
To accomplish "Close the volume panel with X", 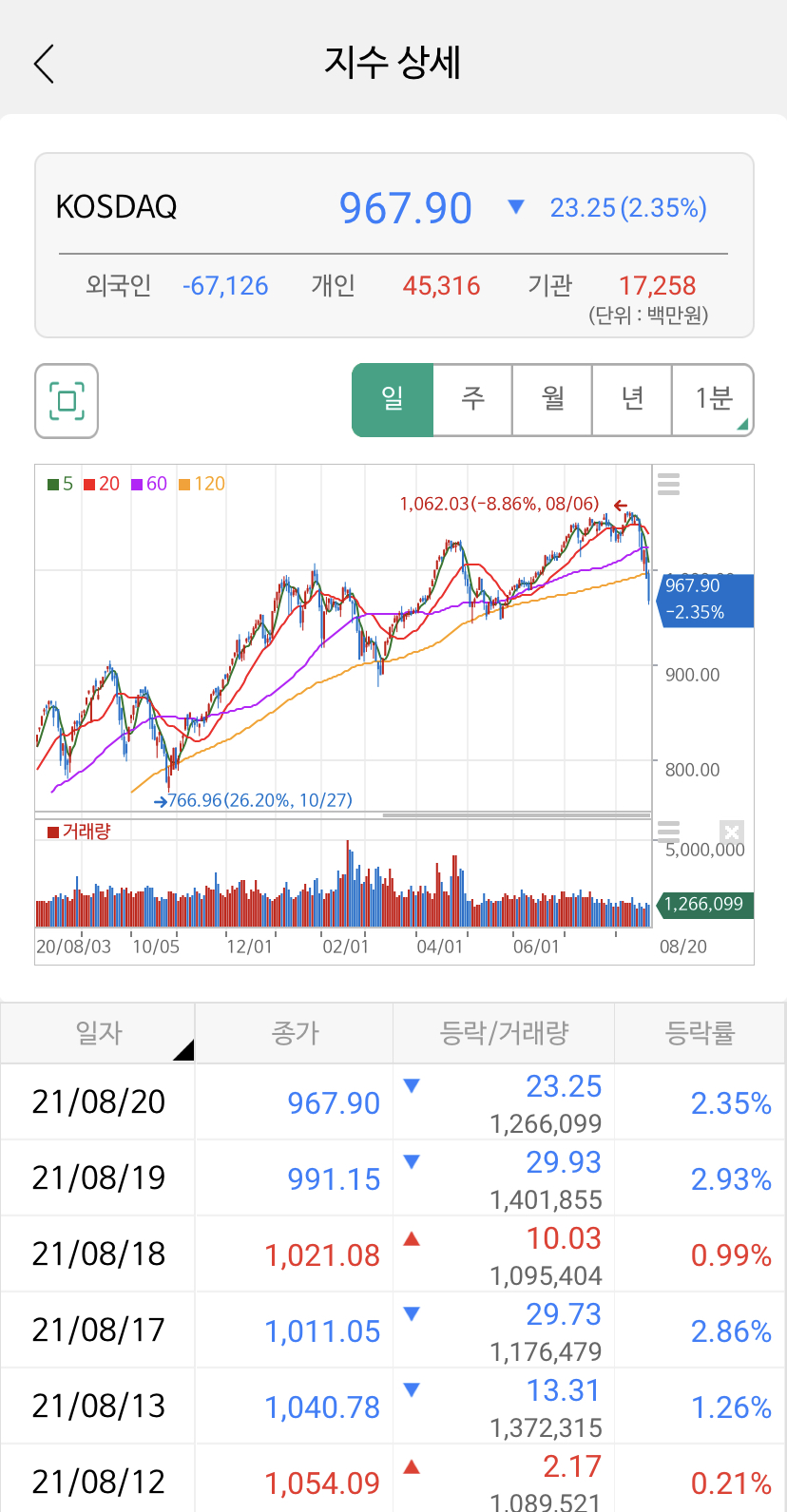I will (x=731, y=833).
